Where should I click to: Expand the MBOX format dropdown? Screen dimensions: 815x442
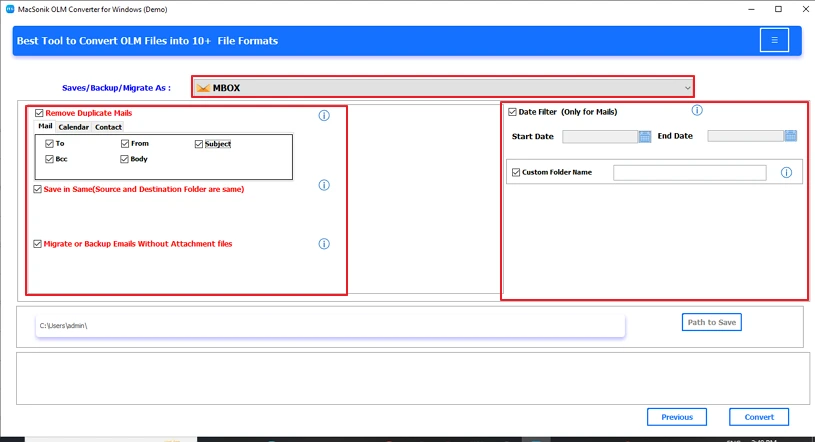click(687, 88)
